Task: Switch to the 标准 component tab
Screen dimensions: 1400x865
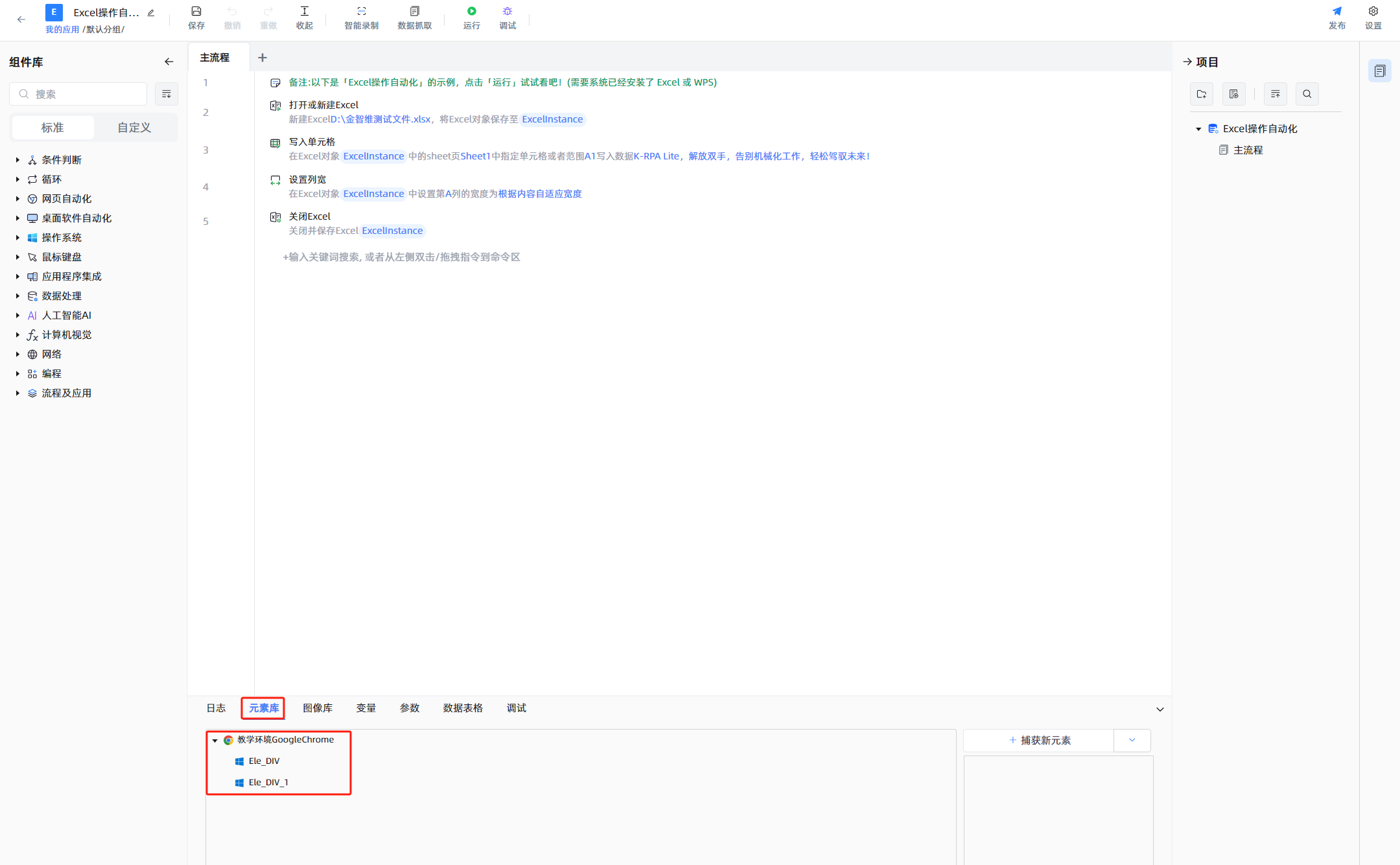Action: (52, 128)
